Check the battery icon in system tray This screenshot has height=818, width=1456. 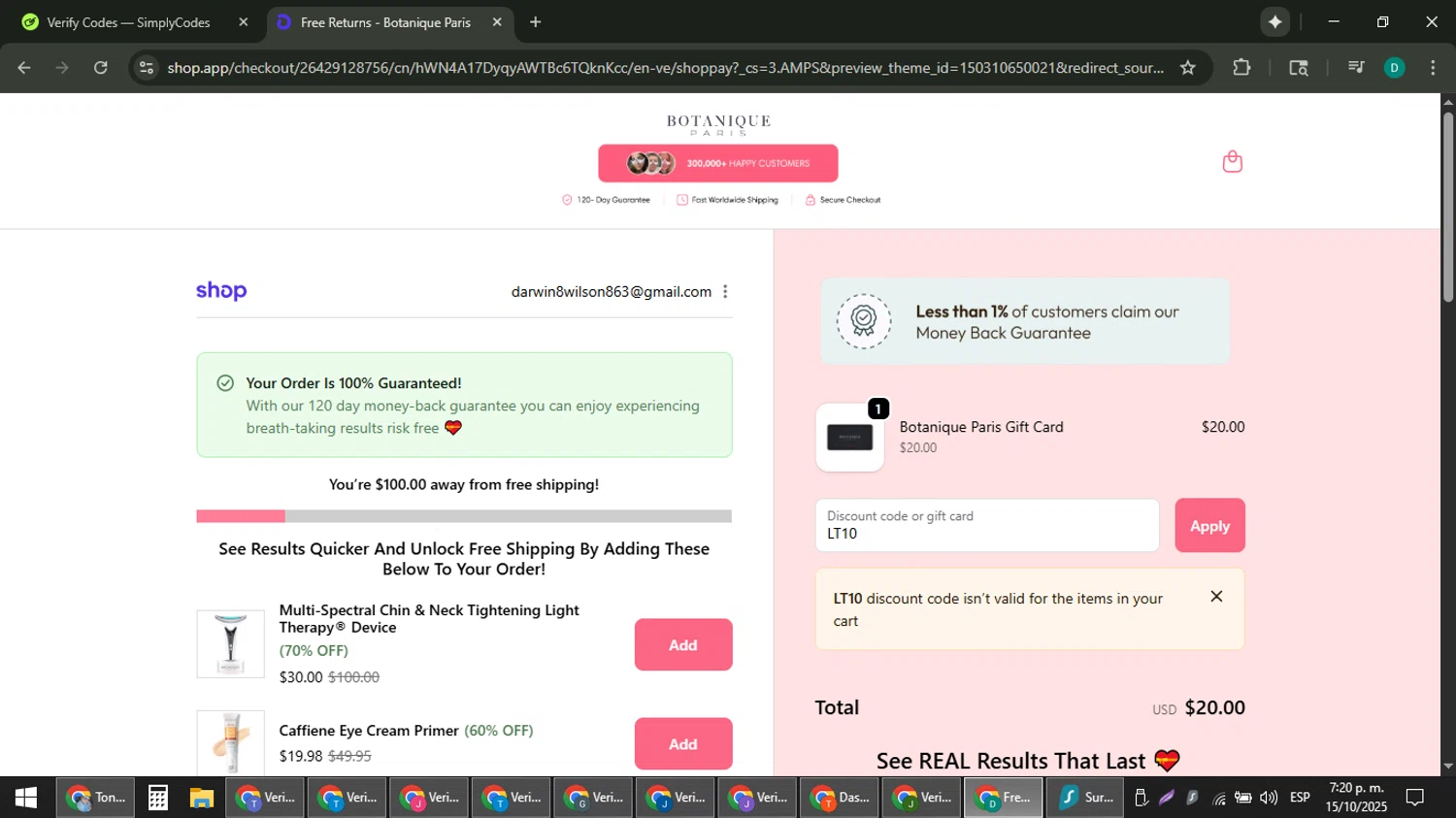1243,798
